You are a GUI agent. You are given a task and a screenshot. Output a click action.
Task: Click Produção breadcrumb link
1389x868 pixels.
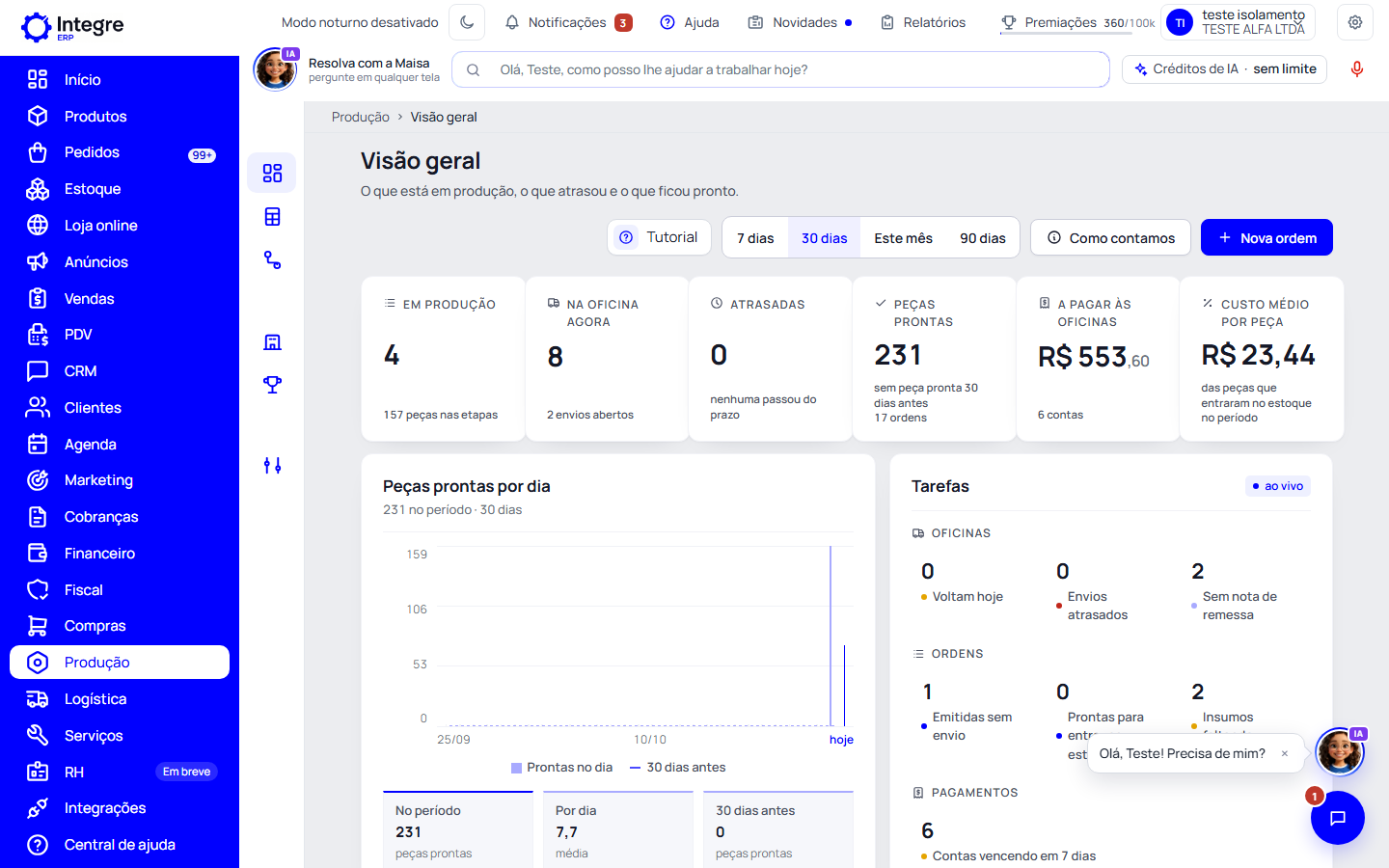point(361,117)
